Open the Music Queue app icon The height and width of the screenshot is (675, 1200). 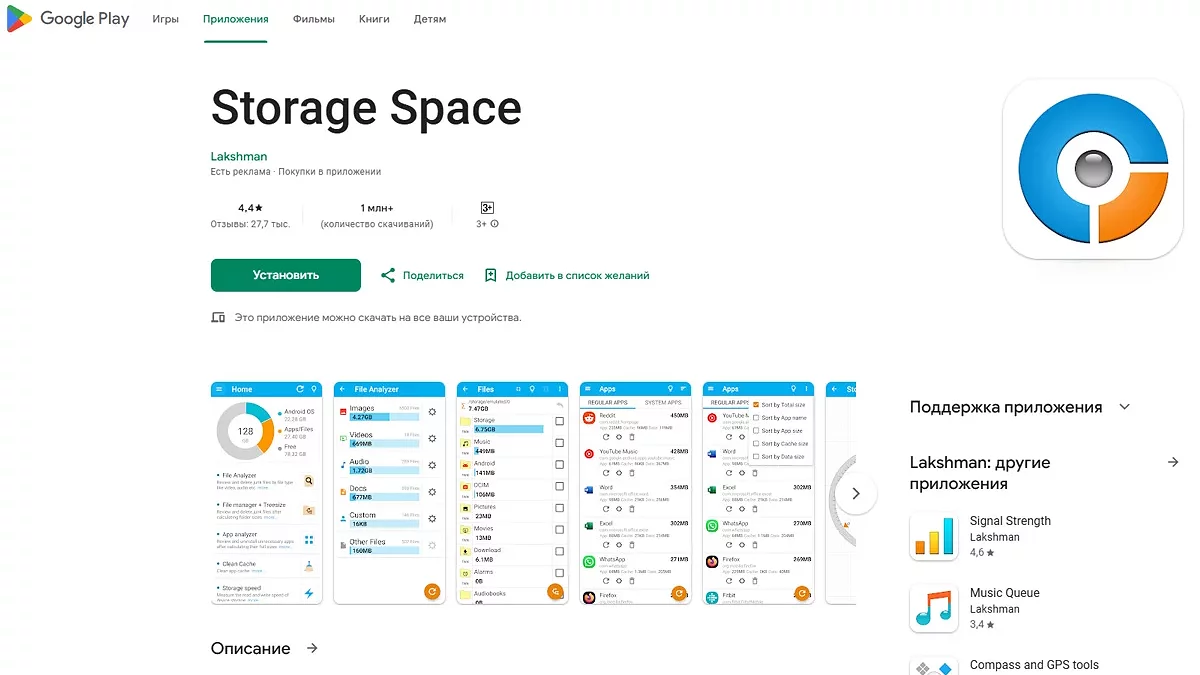933,608
